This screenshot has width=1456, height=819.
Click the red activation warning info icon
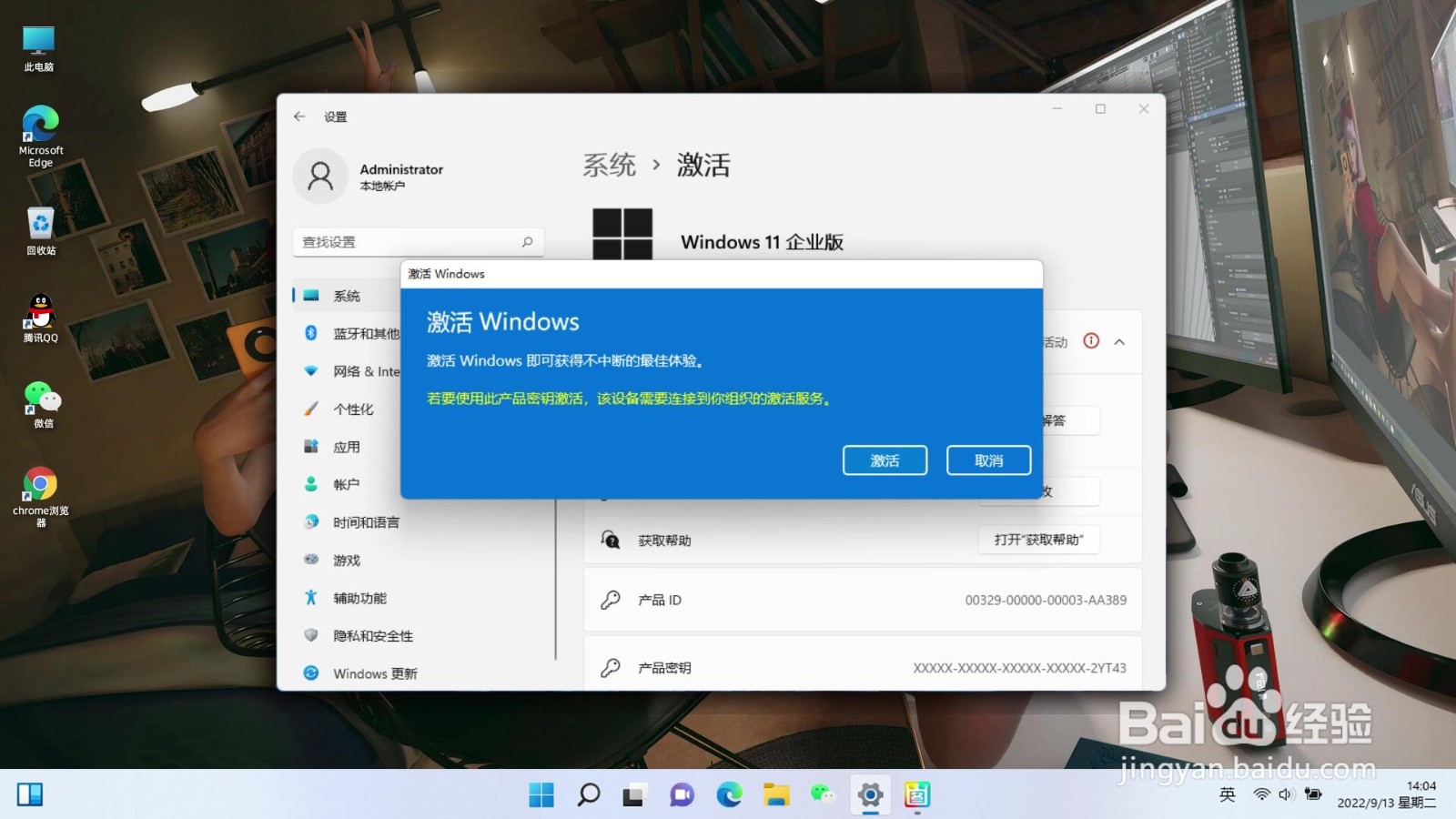[x=1091, y=341]
